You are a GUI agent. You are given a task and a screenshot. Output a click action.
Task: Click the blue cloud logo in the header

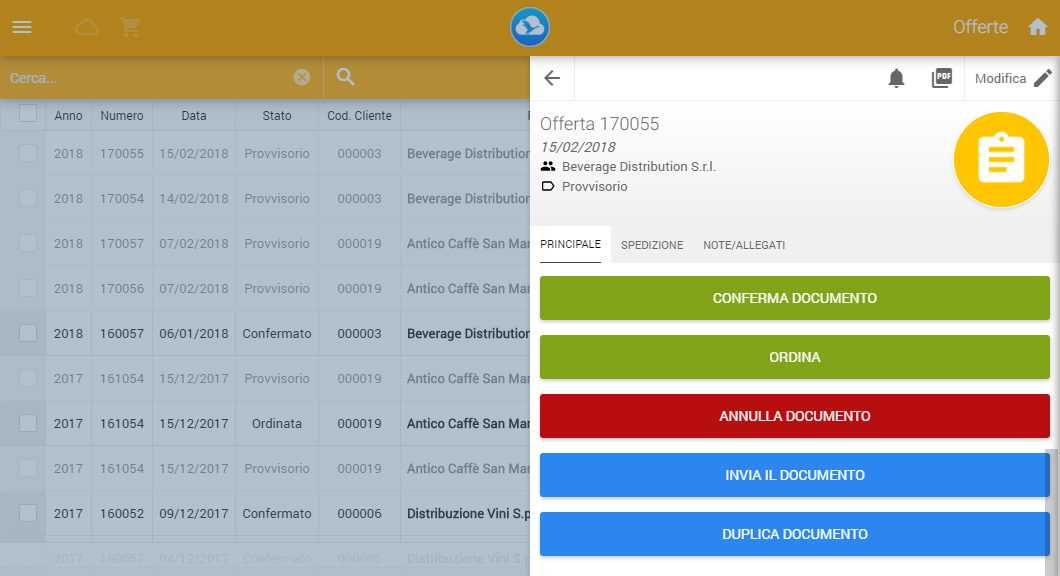point(529,27)
